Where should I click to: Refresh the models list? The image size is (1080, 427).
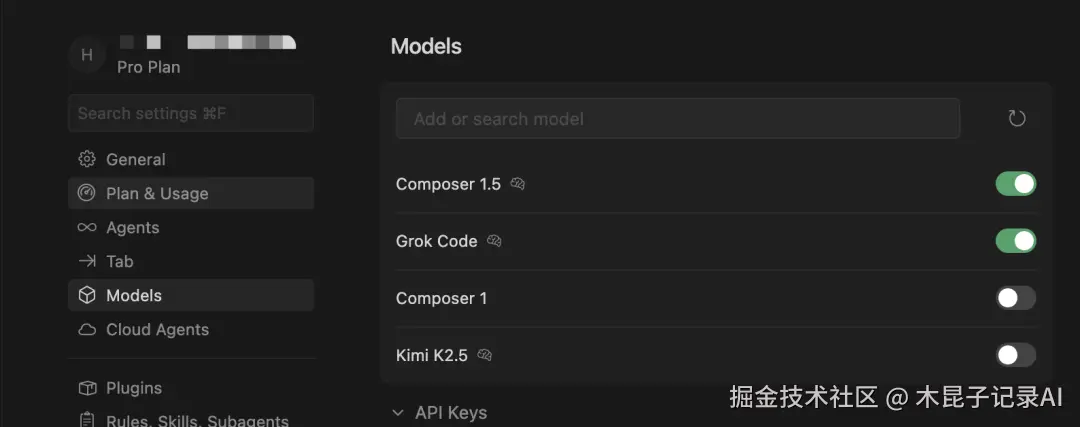coord(1017,119)
